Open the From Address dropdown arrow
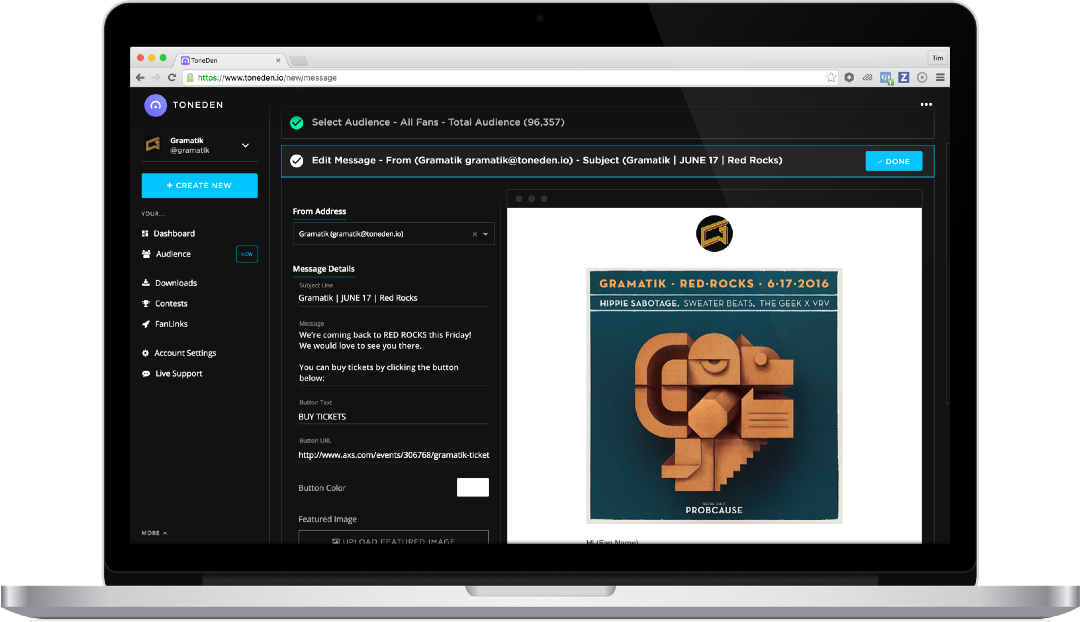 pyautogui.click(x=486, y=234)
